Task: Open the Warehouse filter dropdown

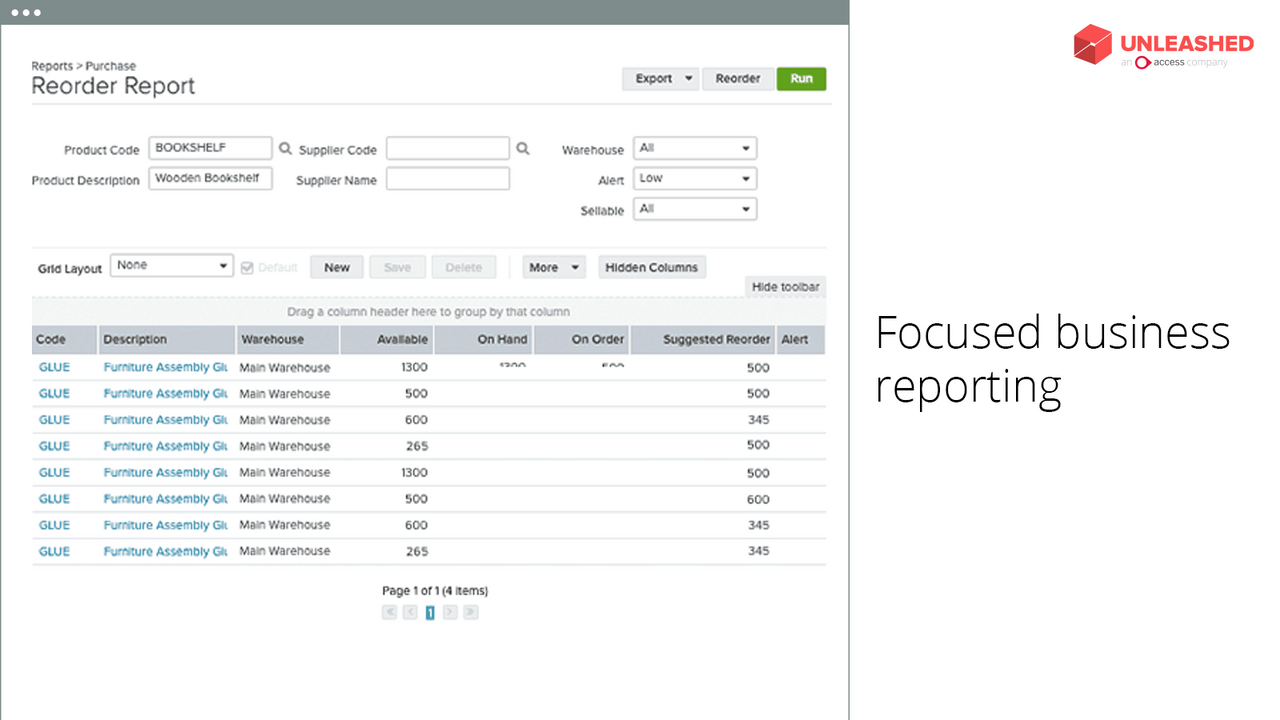Action: tap(695, 148)
